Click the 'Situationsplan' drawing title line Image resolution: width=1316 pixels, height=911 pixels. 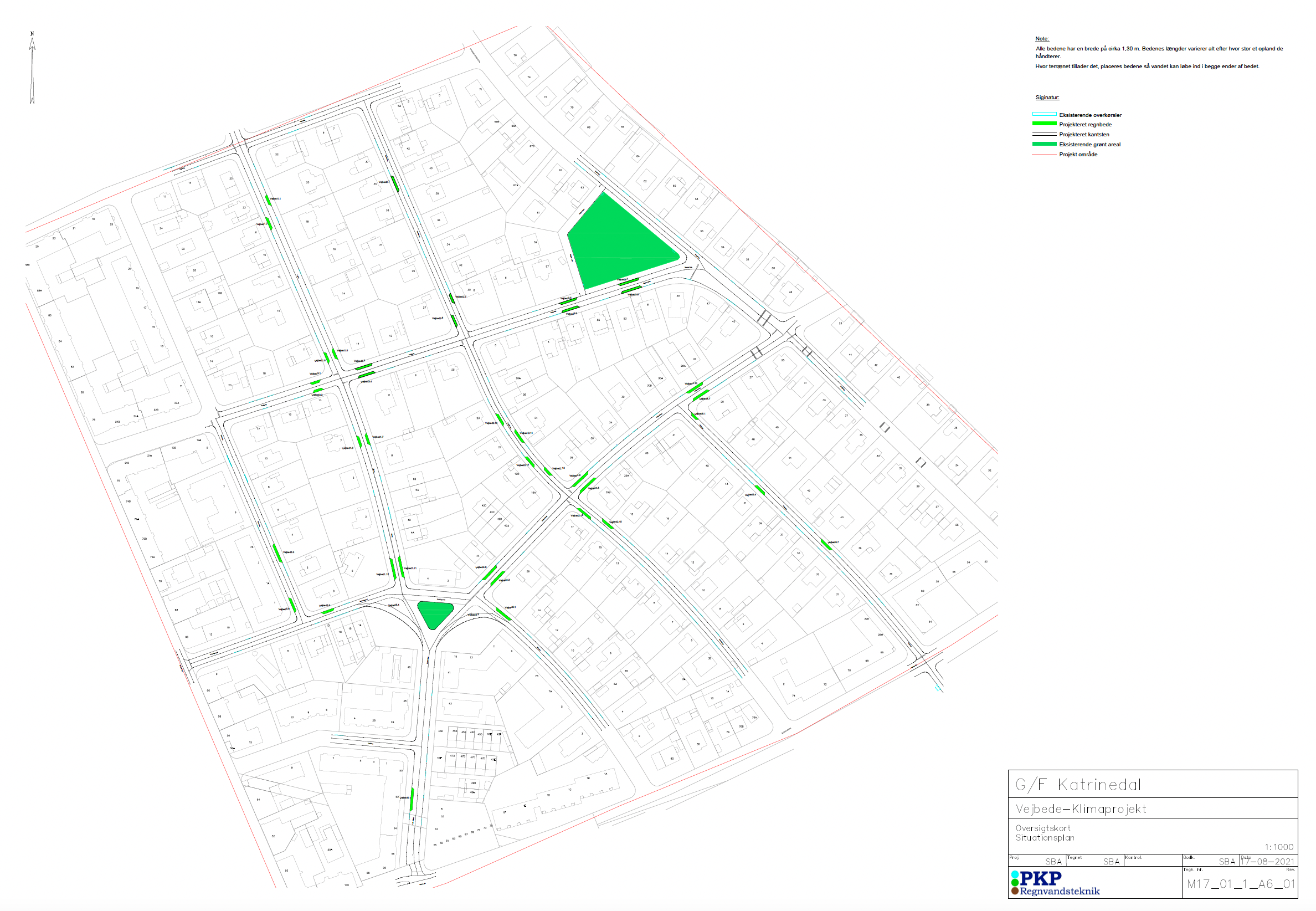coord(1045,838)
